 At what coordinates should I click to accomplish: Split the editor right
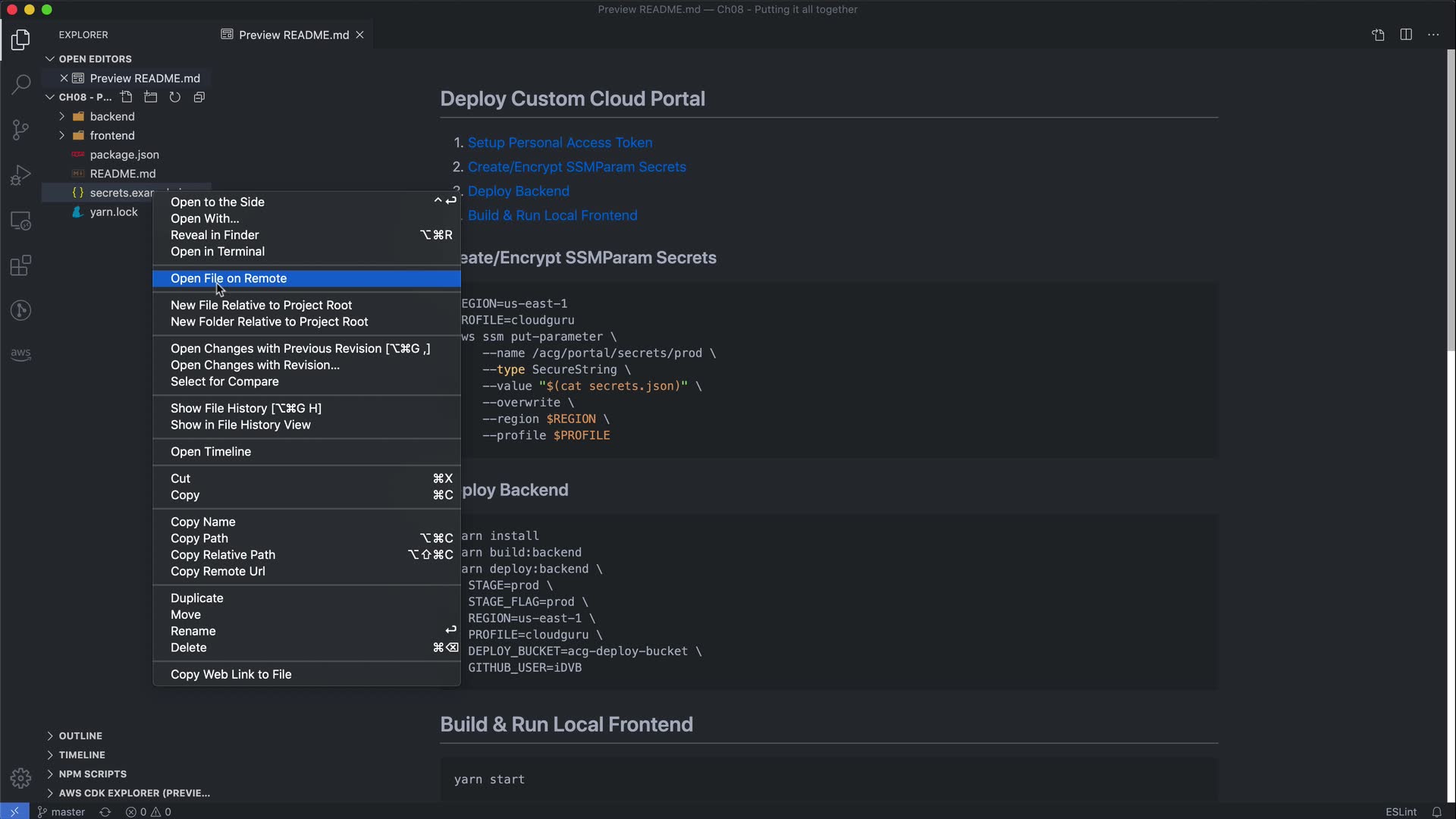(x=1406, y=35)
